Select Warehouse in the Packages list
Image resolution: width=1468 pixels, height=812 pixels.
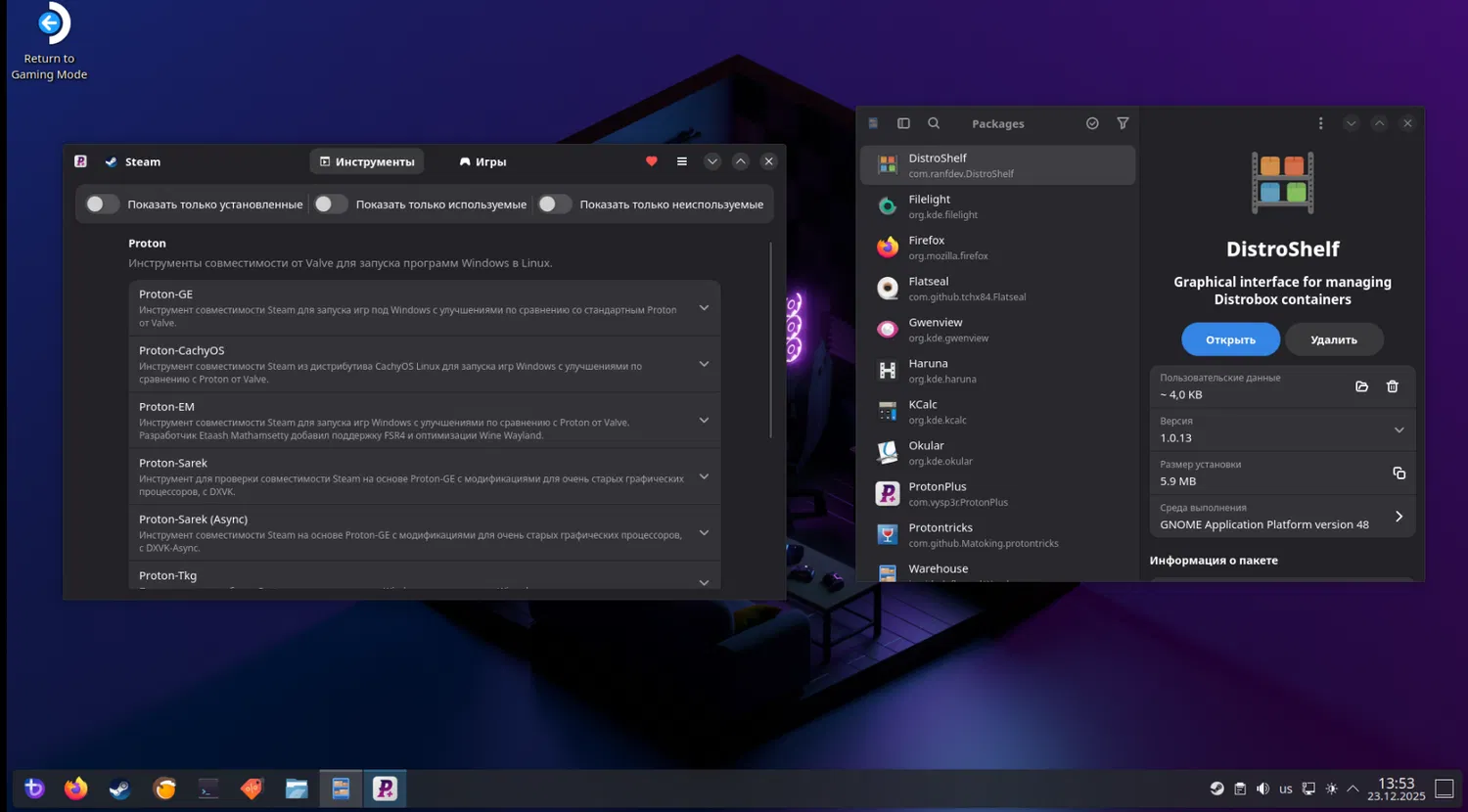tap(997, 570)
